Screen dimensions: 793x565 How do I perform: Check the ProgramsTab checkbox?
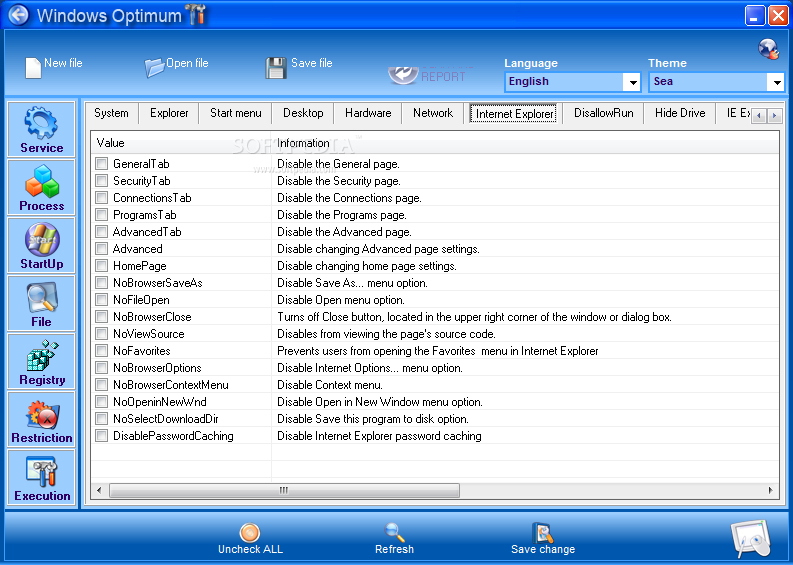102,214
